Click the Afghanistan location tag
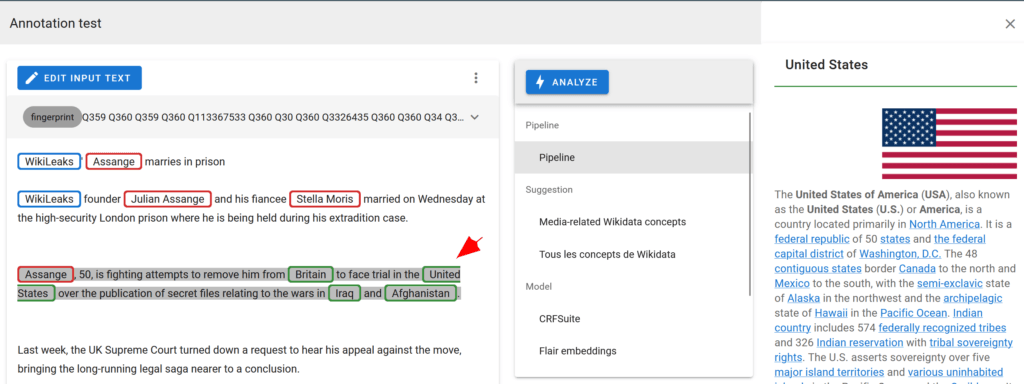The height and width of the screenshot is (384, 1024). point(421,293)
